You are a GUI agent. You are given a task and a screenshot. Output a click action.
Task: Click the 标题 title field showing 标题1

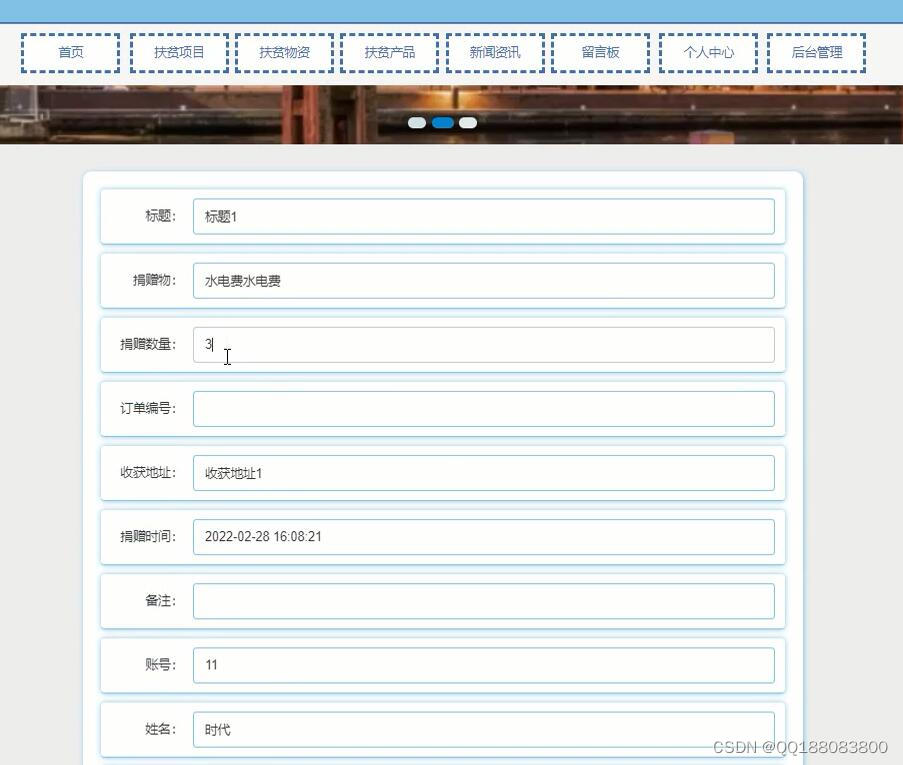pyautogui.click(x=484, y=216)
